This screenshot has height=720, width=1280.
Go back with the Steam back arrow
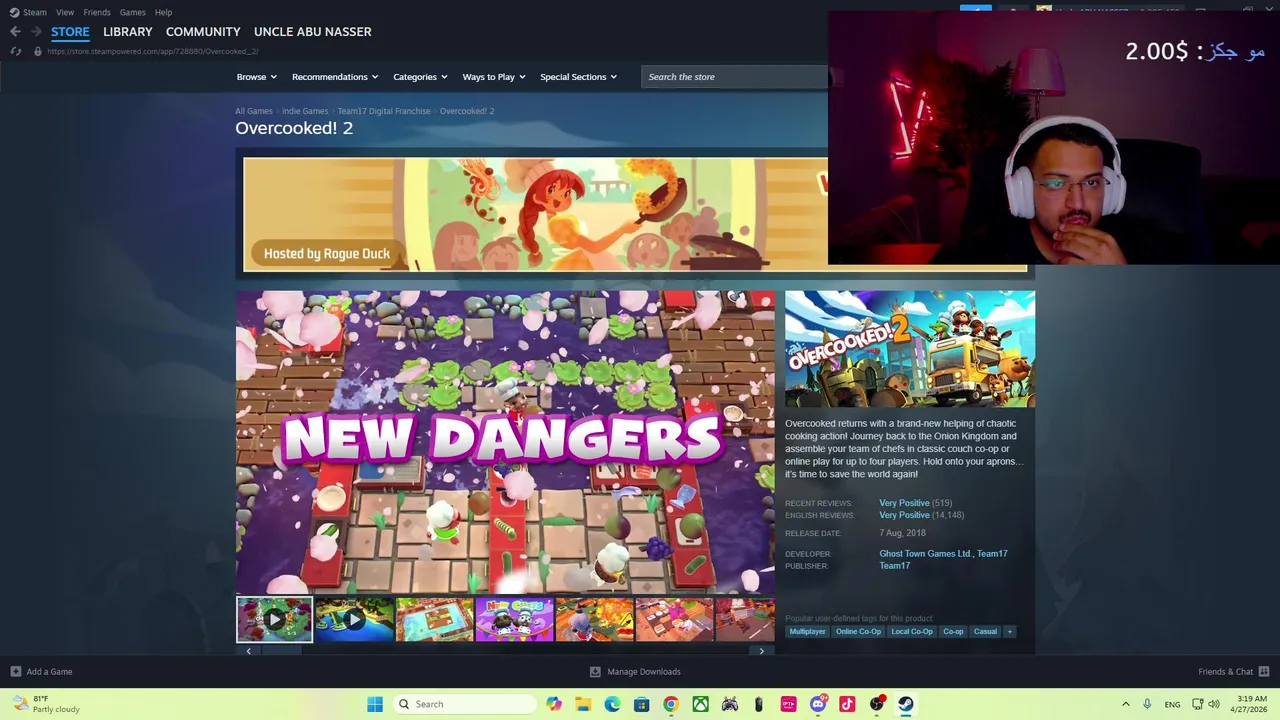click(x=15, y=32)
